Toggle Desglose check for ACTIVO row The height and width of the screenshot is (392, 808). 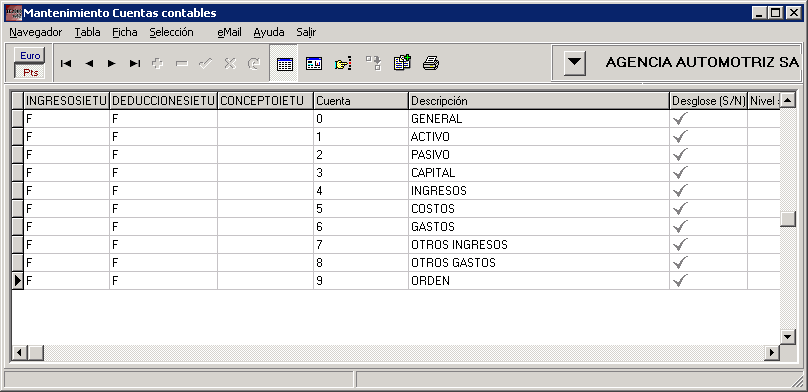(x=681, y=137)
